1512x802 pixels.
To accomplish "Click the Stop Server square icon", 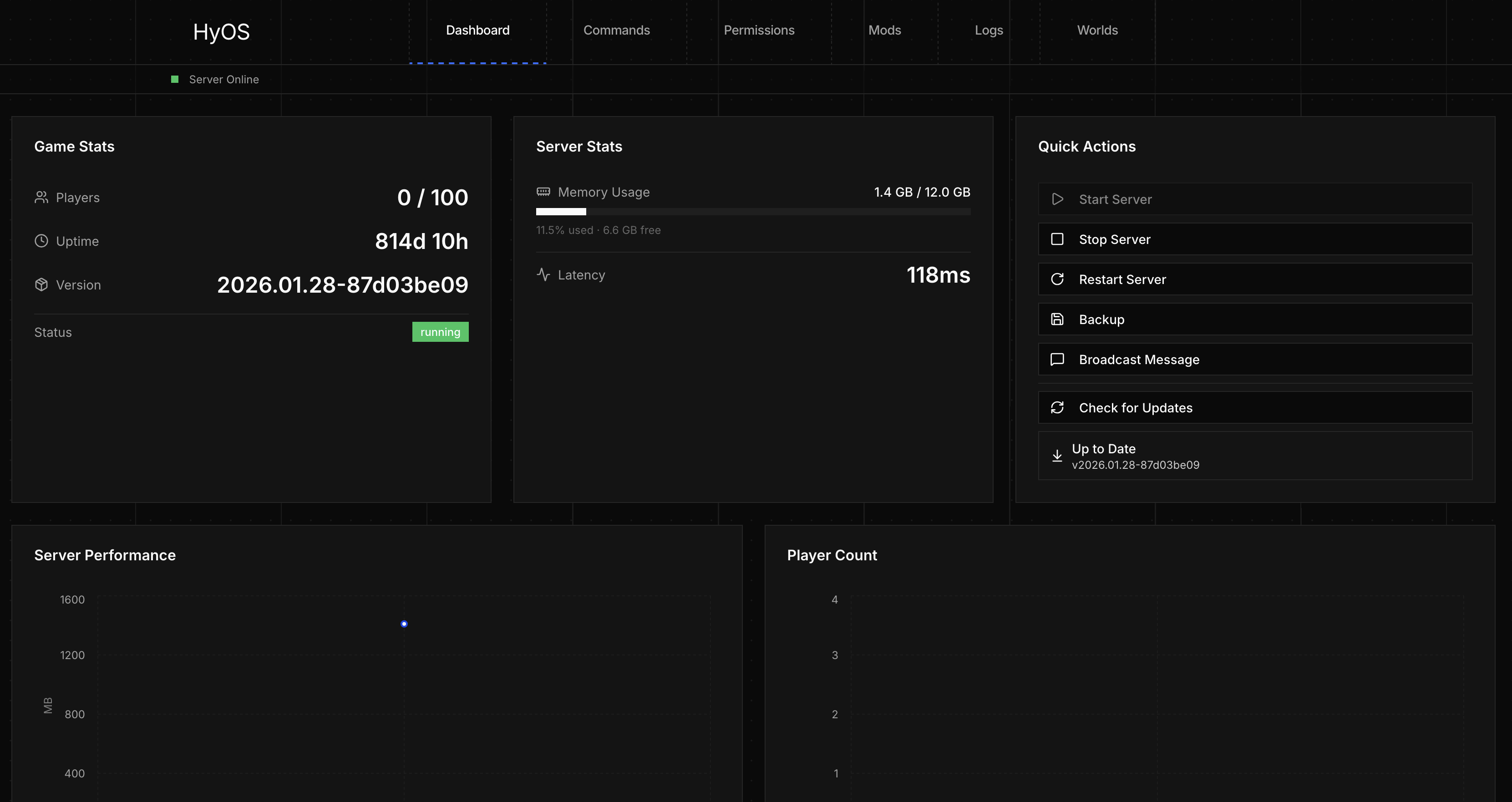I will pyautogui.click(x=1057, y=239).
